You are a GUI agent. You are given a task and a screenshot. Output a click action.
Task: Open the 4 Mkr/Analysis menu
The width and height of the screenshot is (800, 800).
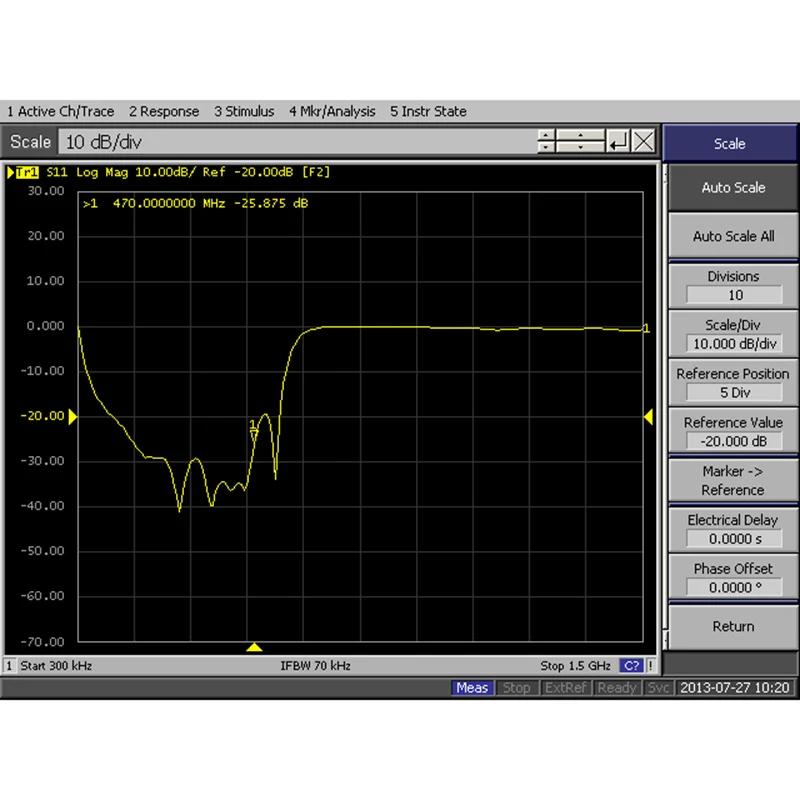tap(332, 111)
